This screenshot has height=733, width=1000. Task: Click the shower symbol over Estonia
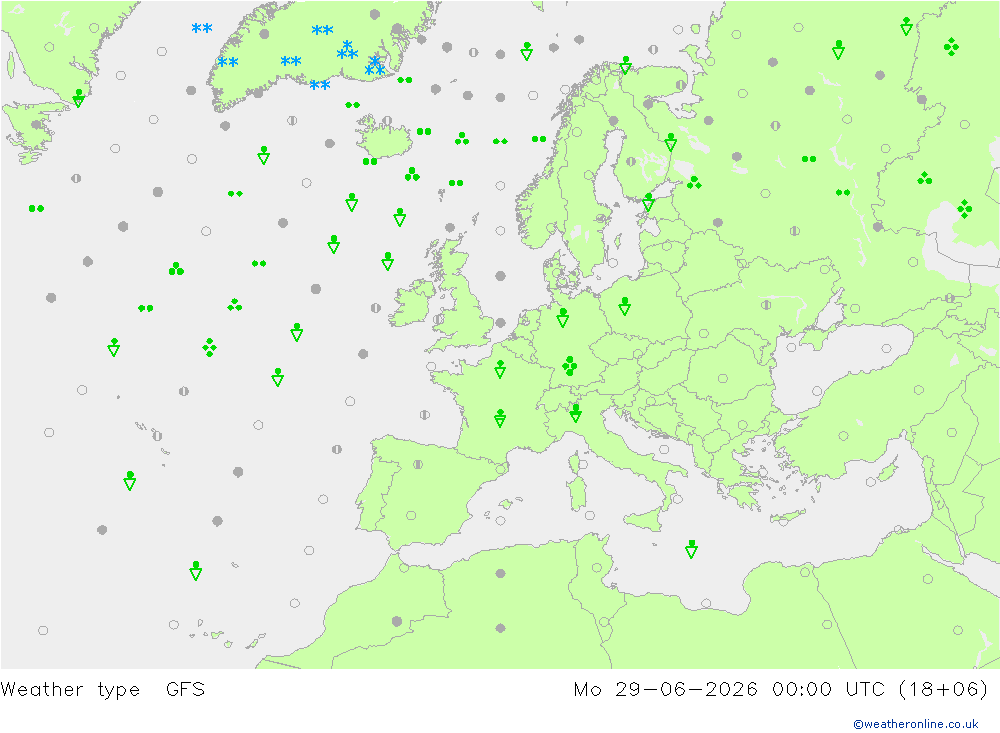click(x=649, y=202)
